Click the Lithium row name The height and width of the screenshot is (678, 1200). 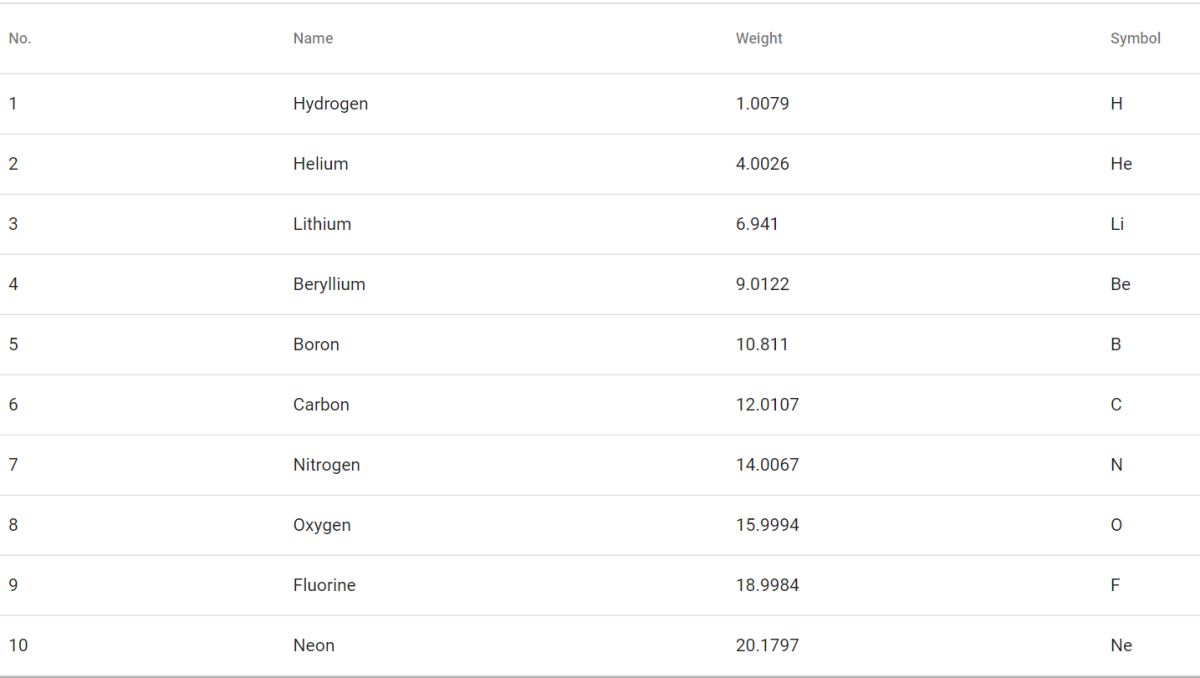[322, 224]
